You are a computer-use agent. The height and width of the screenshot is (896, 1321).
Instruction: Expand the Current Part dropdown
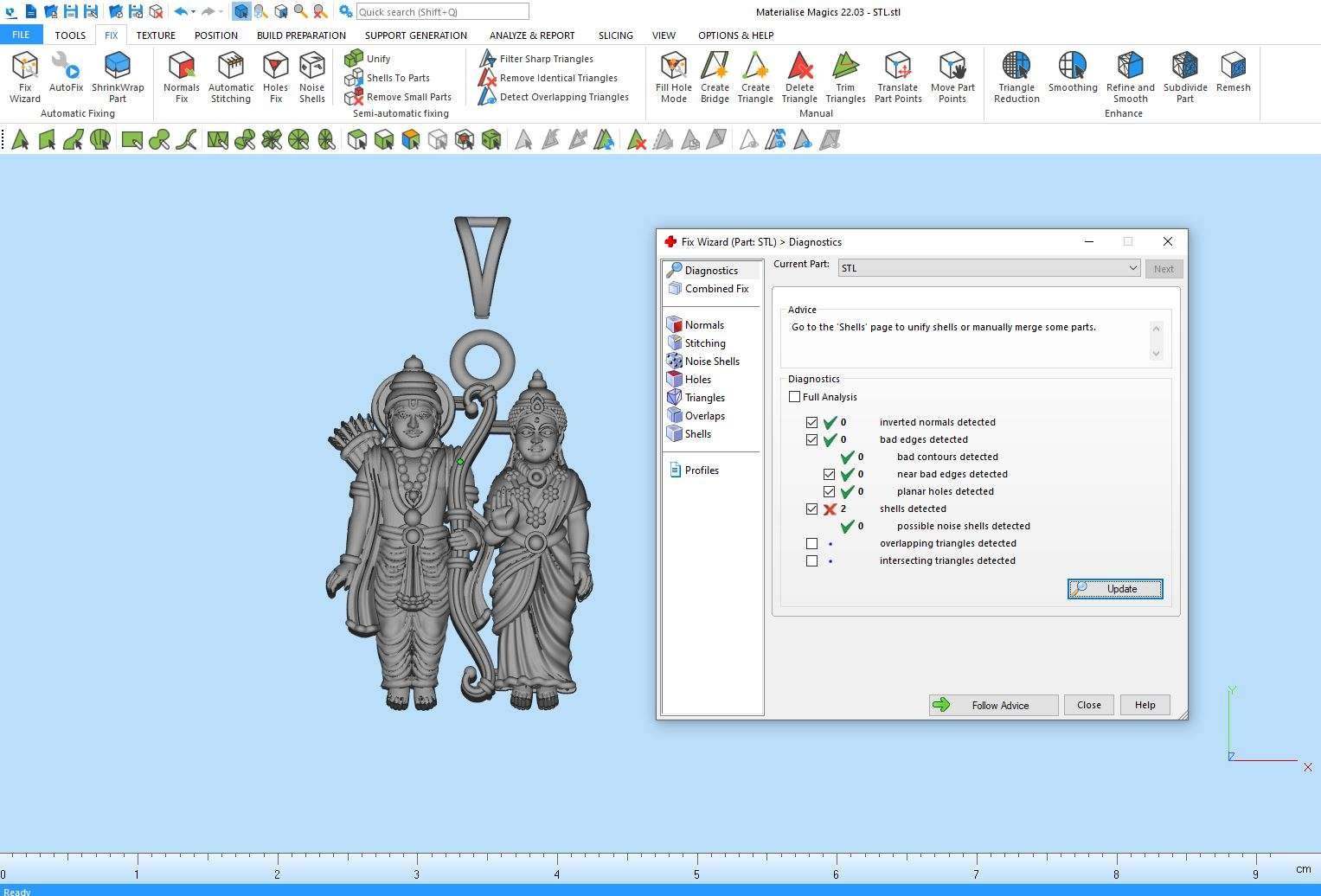click(x=1132, y=268)
